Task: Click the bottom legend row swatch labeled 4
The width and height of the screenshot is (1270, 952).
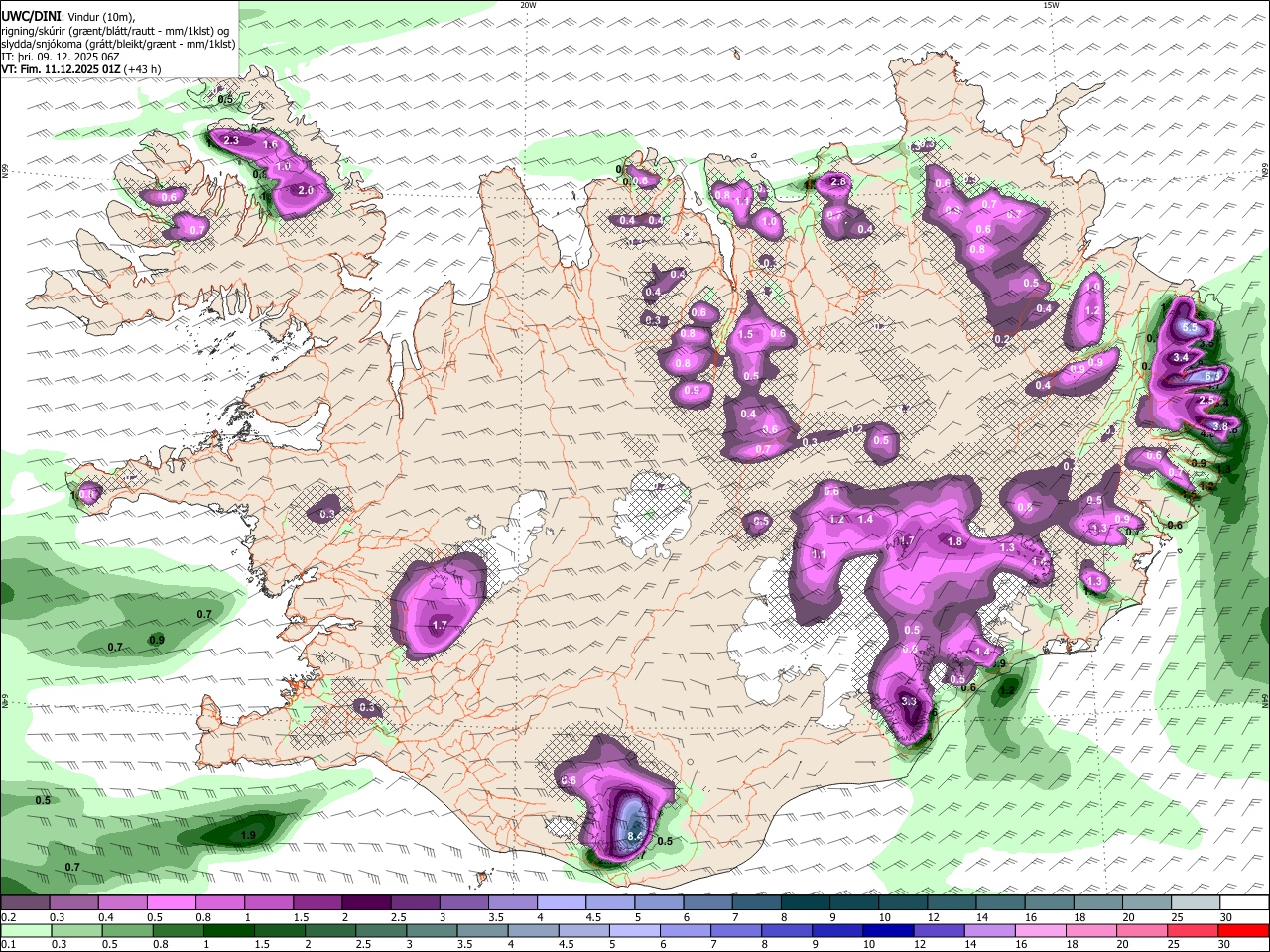Action: pos(533,931)
